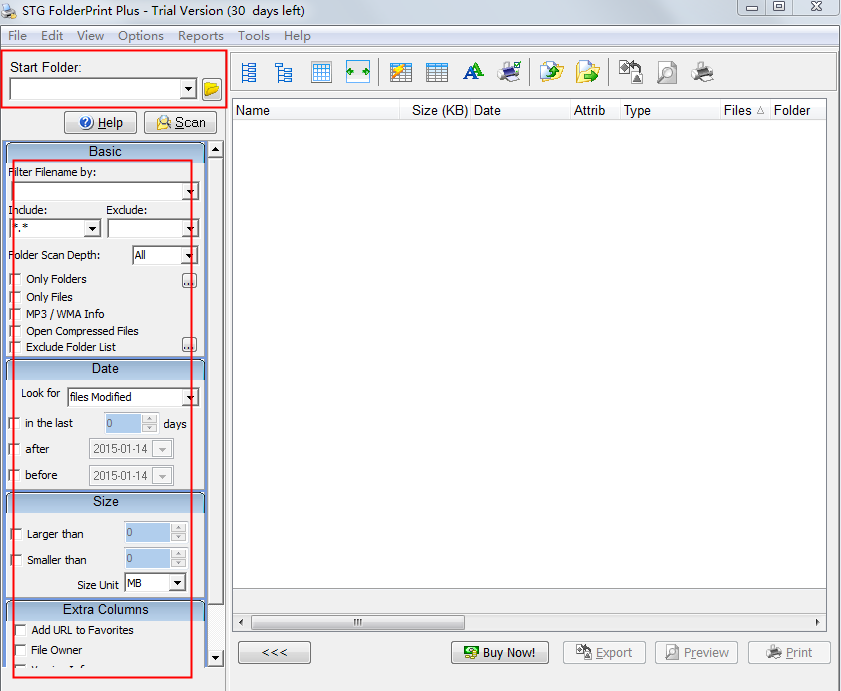The width and height of the screenshot is (841, 691).
Task: Click the folder with straight green arrow
Action: coord(587,71)
